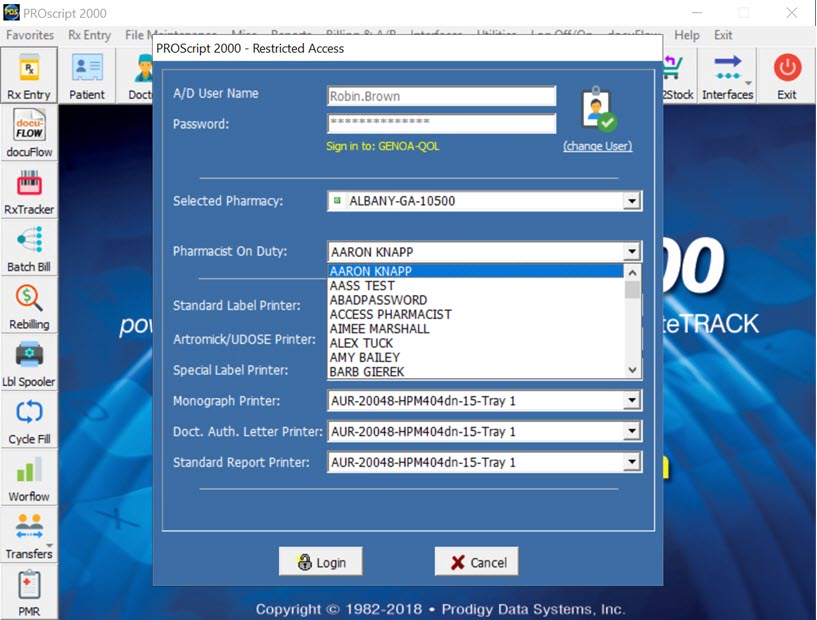Expand the Selected Pharmacy dropdown
This screenshot has height=620, width=817.
coord(631,201)
